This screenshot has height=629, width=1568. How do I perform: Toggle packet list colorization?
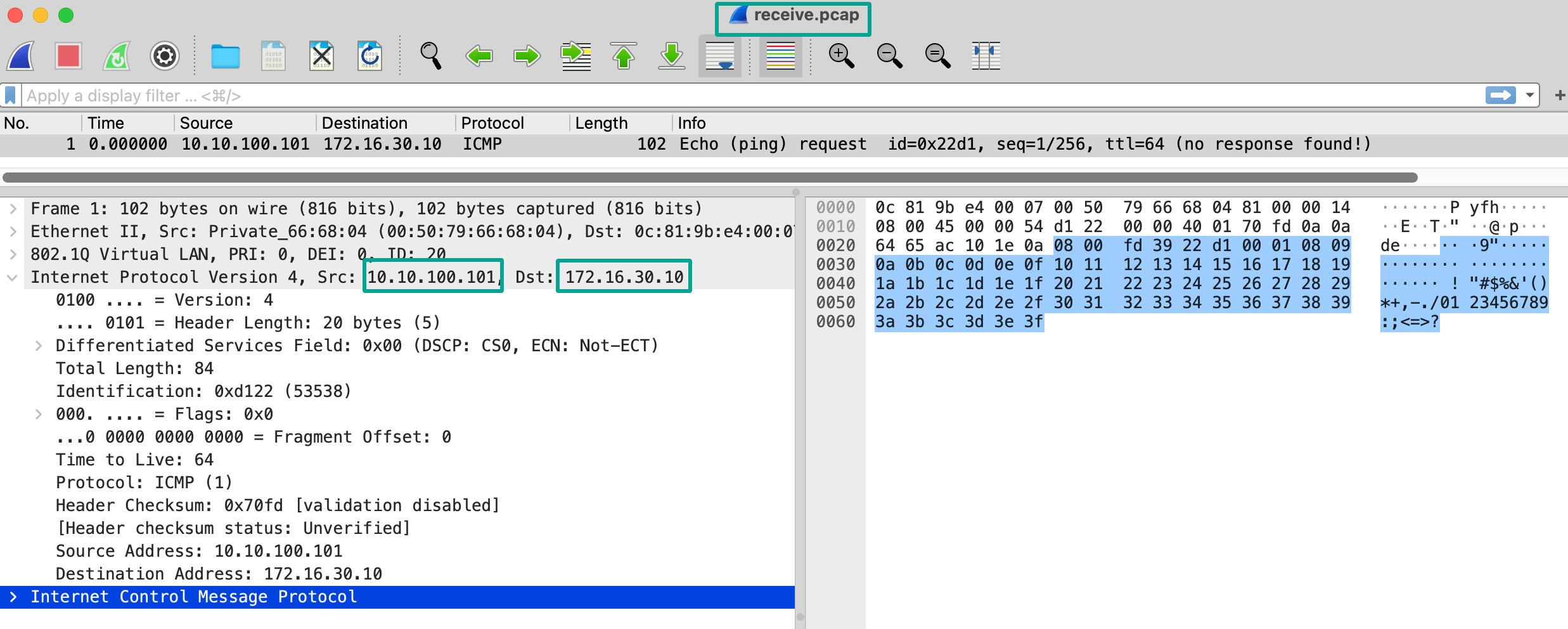pyautogui.click(x=780, y=56)
